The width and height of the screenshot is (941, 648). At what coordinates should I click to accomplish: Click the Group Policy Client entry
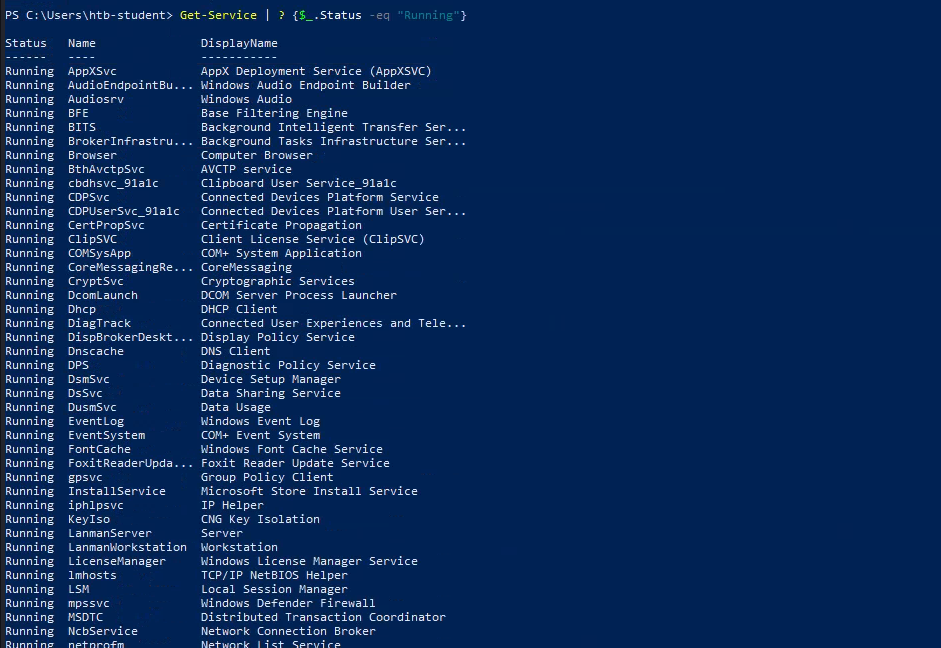tap(267, 477)
